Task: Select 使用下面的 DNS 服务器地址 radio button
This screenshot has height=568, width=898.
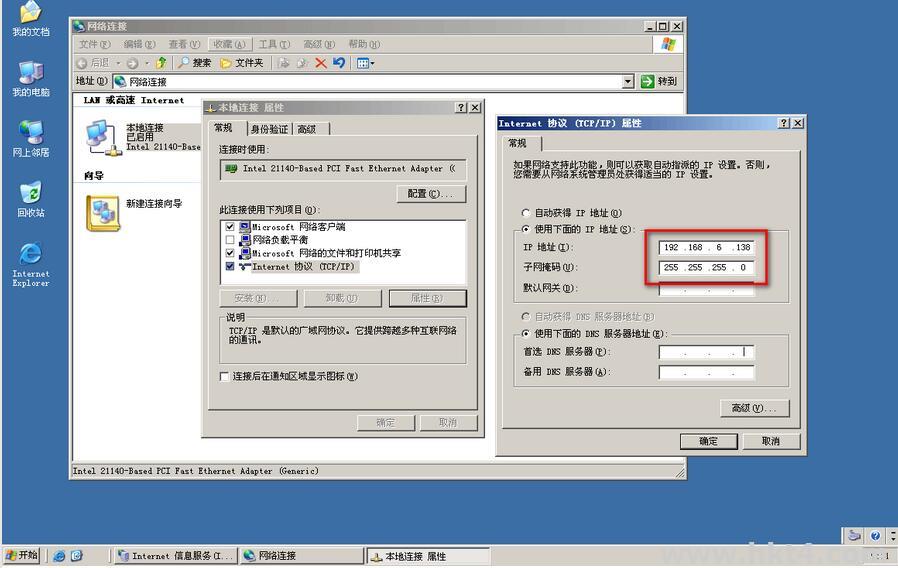Action: (525, 333)
